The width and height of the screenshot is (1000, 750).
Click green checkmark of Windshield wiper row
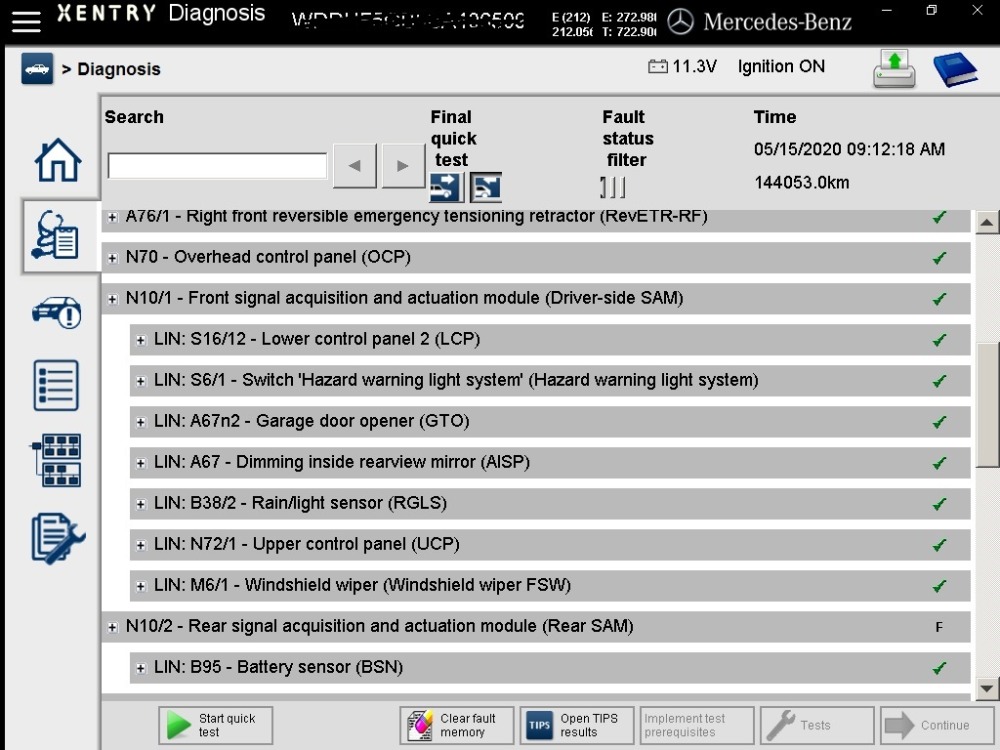click(x=939, y=585)
